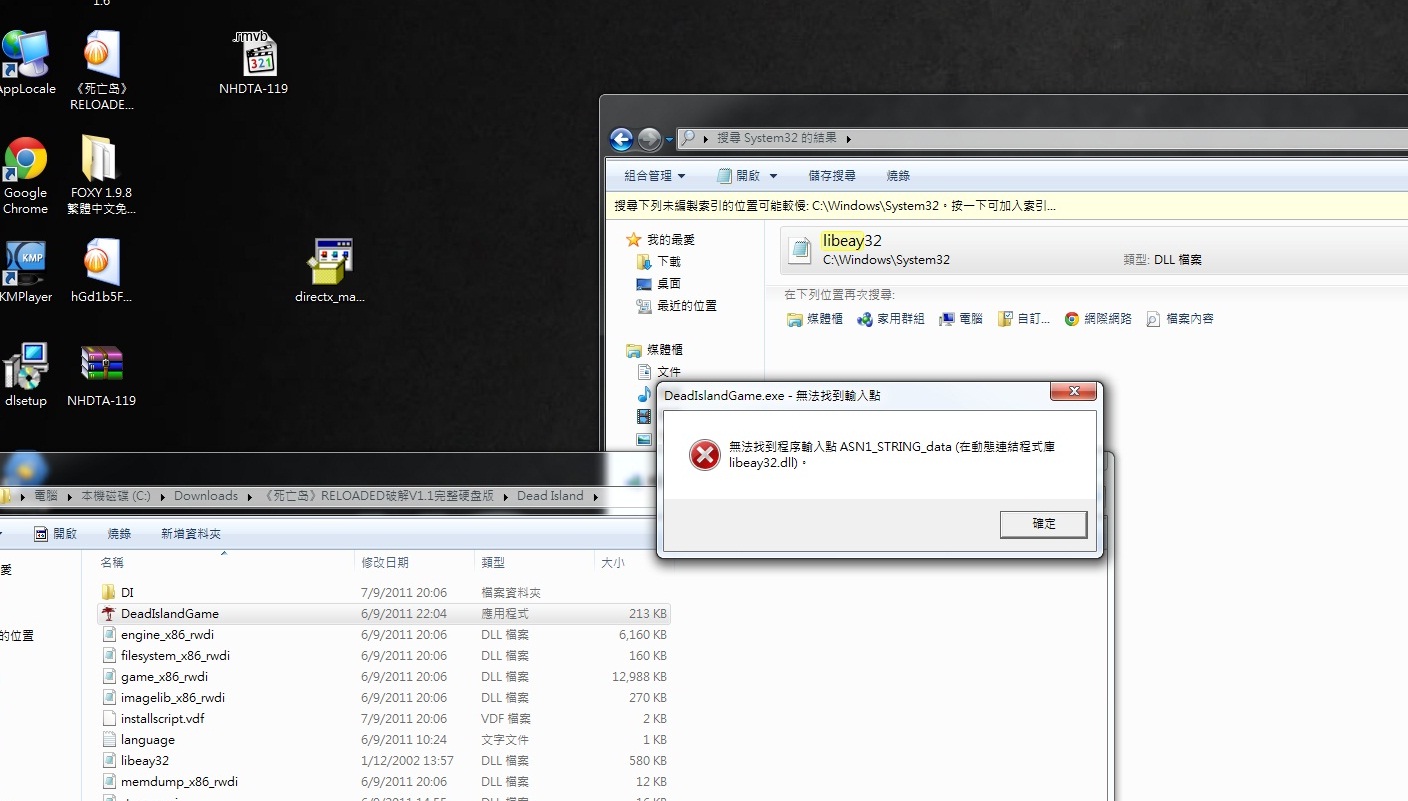
Task: Click 燒錄 in the search window toolbar
Action: pyautogui.click(x=898, y=176)
